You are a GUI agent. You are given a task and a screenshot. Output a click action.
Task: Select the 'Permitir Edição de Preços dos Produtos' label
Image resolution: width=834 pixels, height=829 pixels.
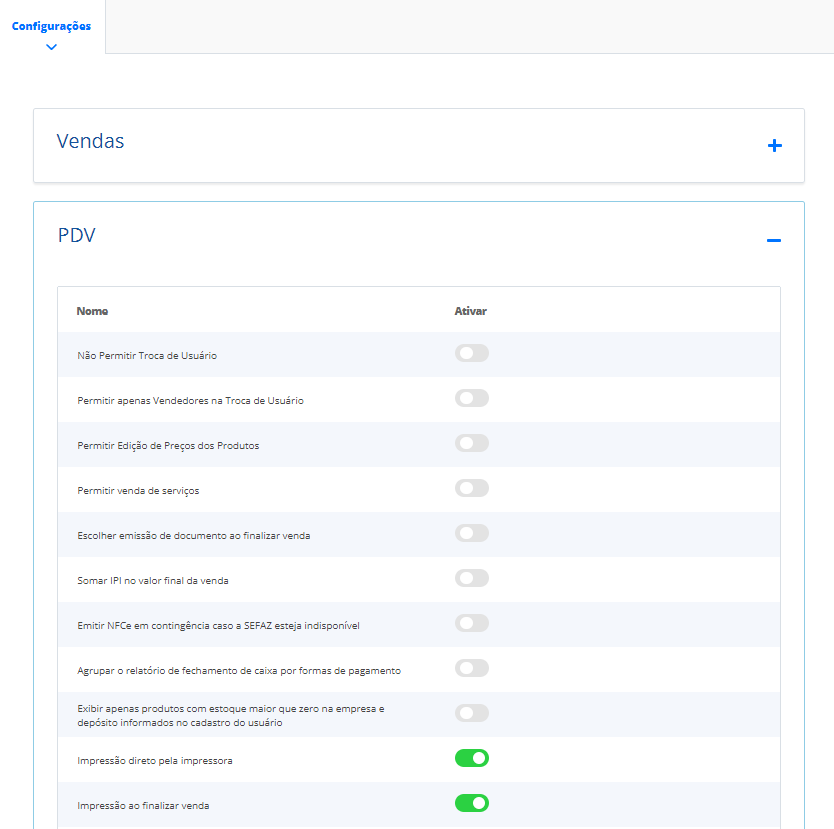click(x=168, y=446)
